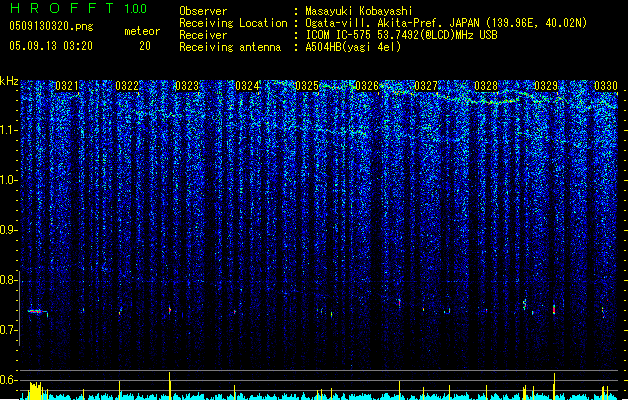Click the 0328 time marker

tap(486, 86)
